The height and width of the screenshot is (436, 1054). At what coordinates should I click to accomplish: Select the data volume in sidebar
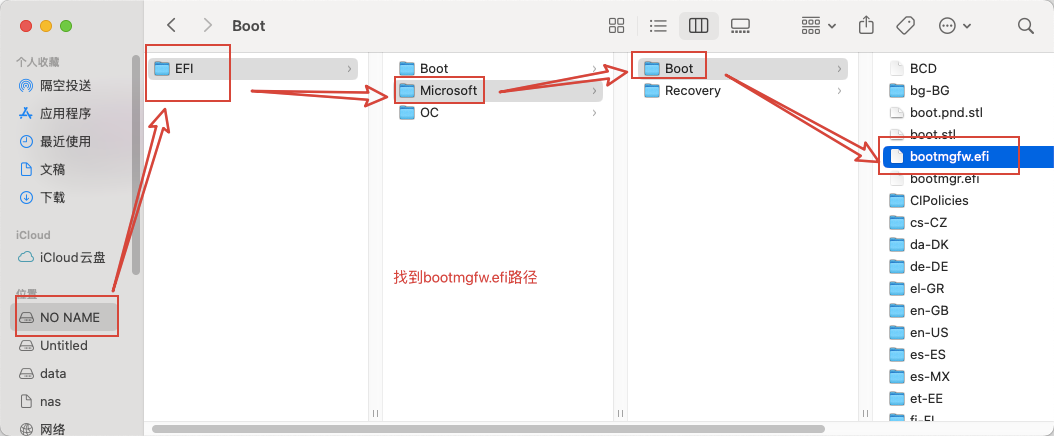pos(42,374)
